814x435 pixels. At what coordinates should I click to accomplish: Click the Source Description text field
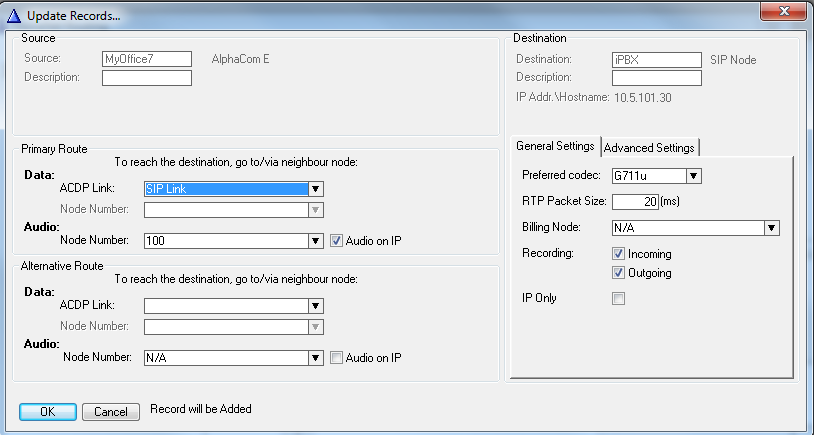pyautogui.click(x=146, y=78)
